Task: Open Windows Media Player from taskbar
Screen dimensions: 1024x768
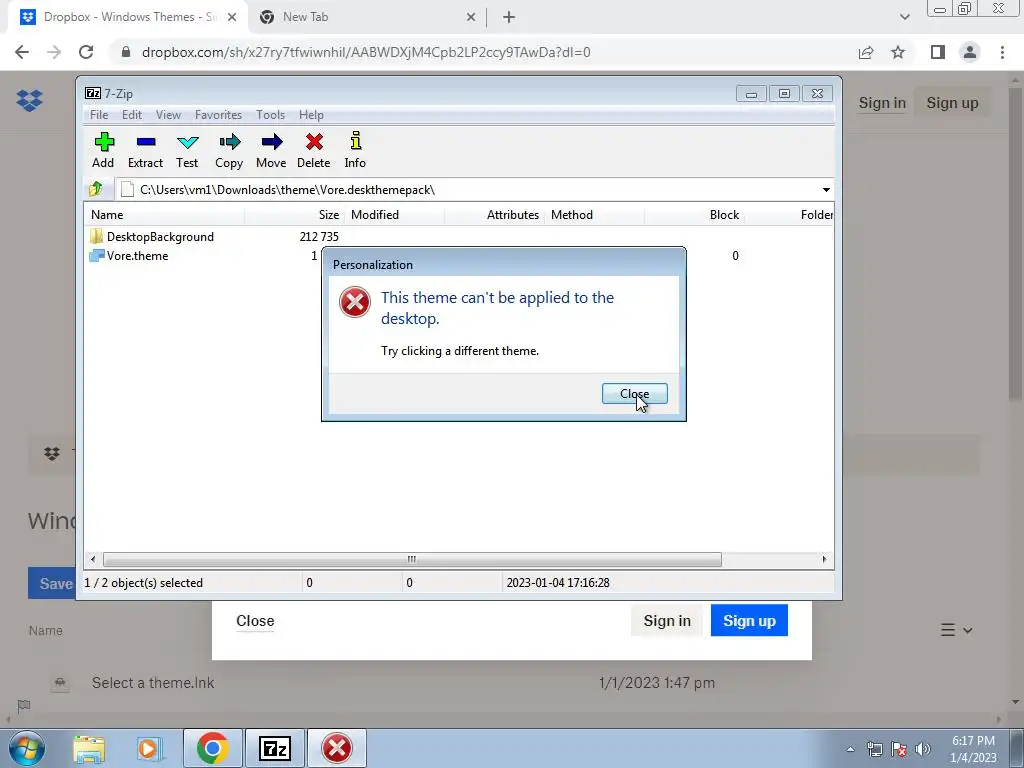Action: [x=149, y=748]
